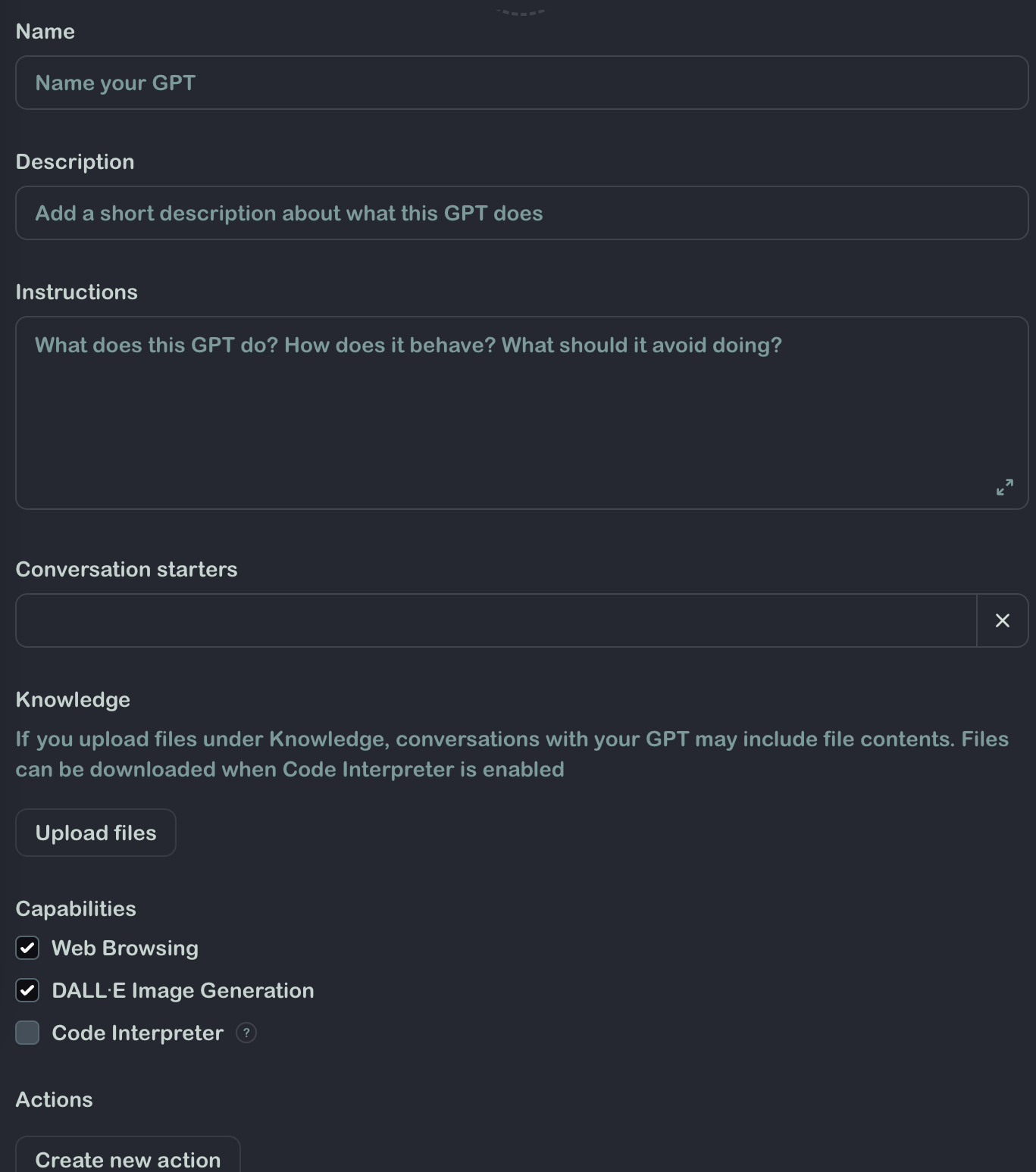The height and width of the screenshot is (1172, 1036).
Task: Click the 'Description' field label
Action: pos(75,161)
